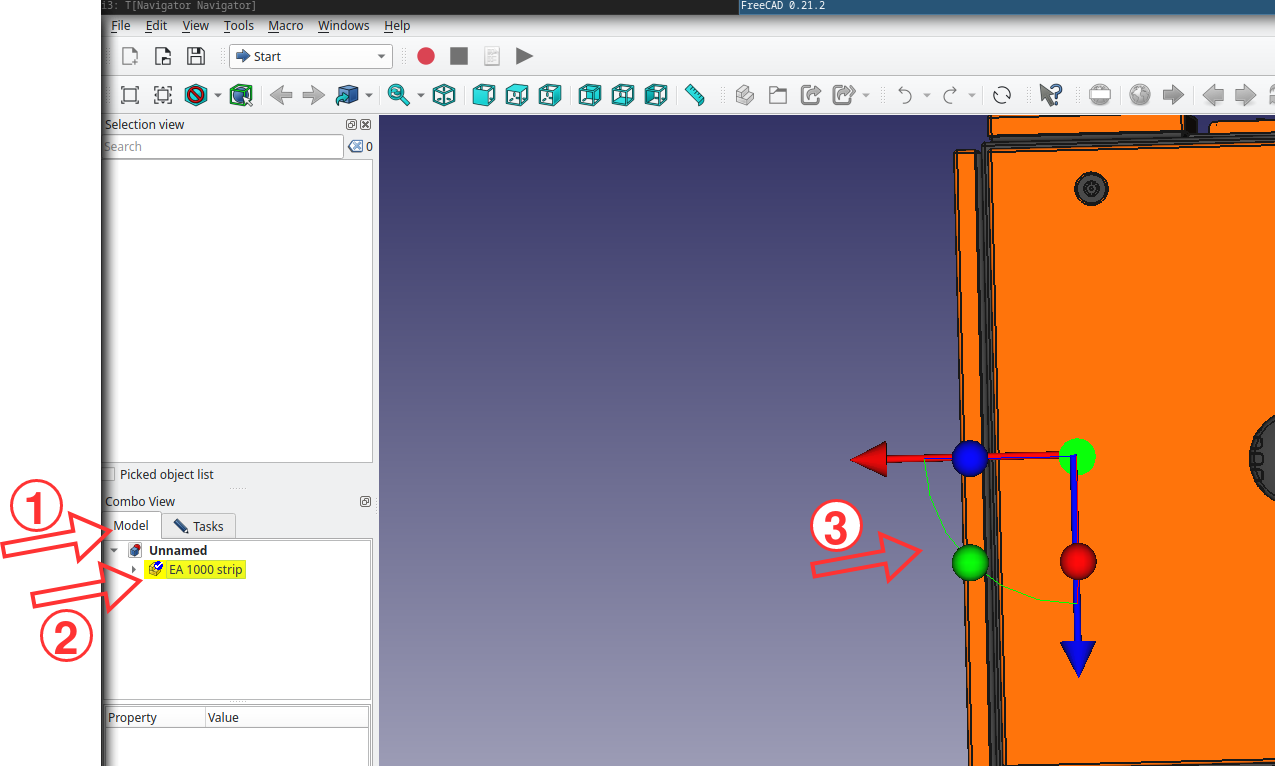Click the Fit selection icon
The height and width of the screenshot is (766, 1276).
(x=163, y=95)
